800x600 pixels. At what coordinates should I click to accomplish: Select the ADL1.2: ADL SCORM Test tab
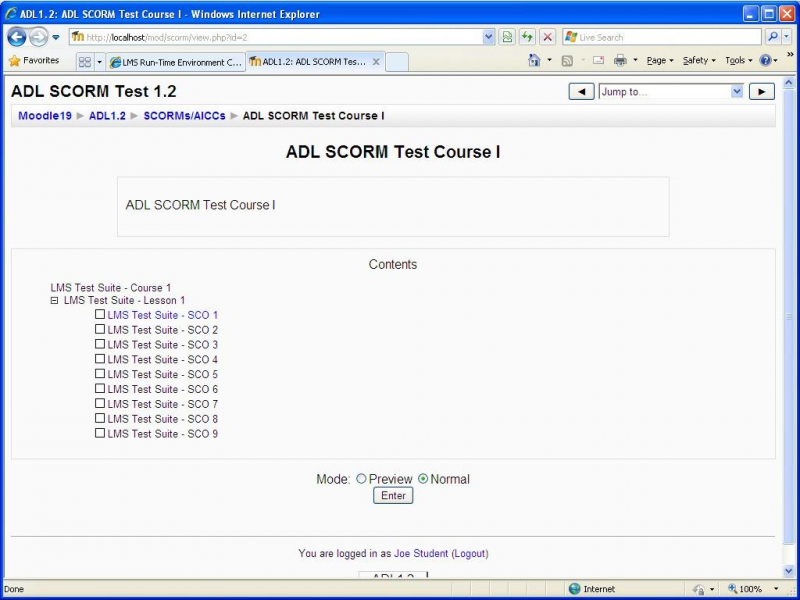(309, 62)
